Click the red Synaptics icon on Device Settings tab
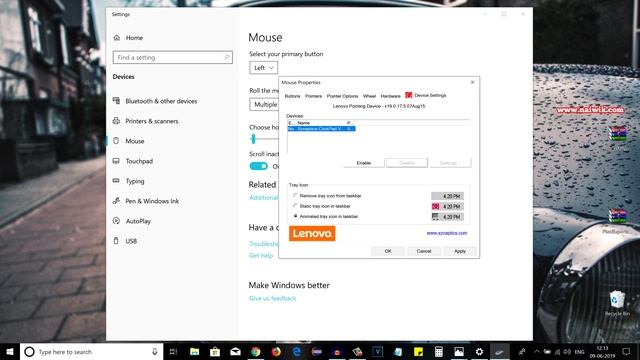This screenshot has width=640, height=360. tap(409, 95)
